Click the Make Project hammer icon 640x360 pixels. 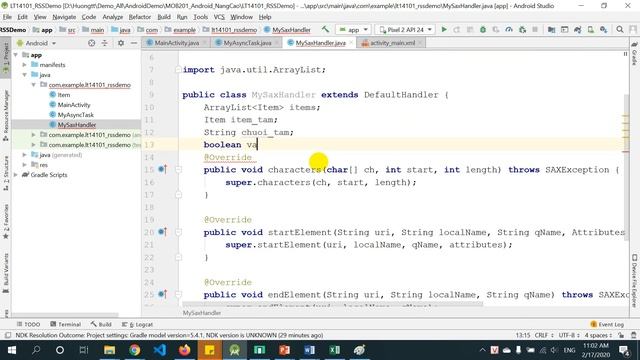[325, 29]
